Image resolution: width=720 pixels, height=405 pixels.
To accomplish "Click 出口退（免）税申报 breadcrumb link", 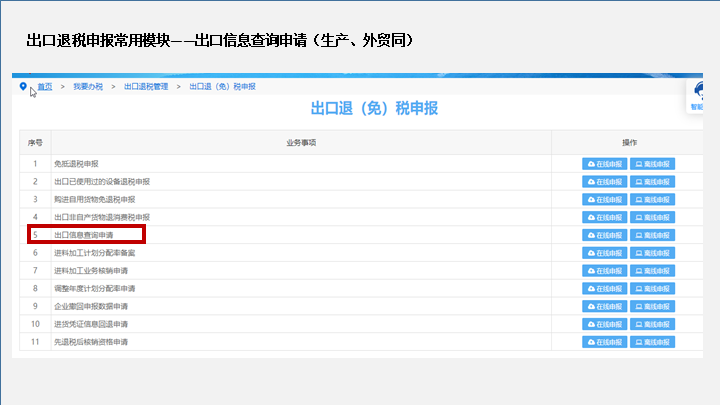I will 222,86.
